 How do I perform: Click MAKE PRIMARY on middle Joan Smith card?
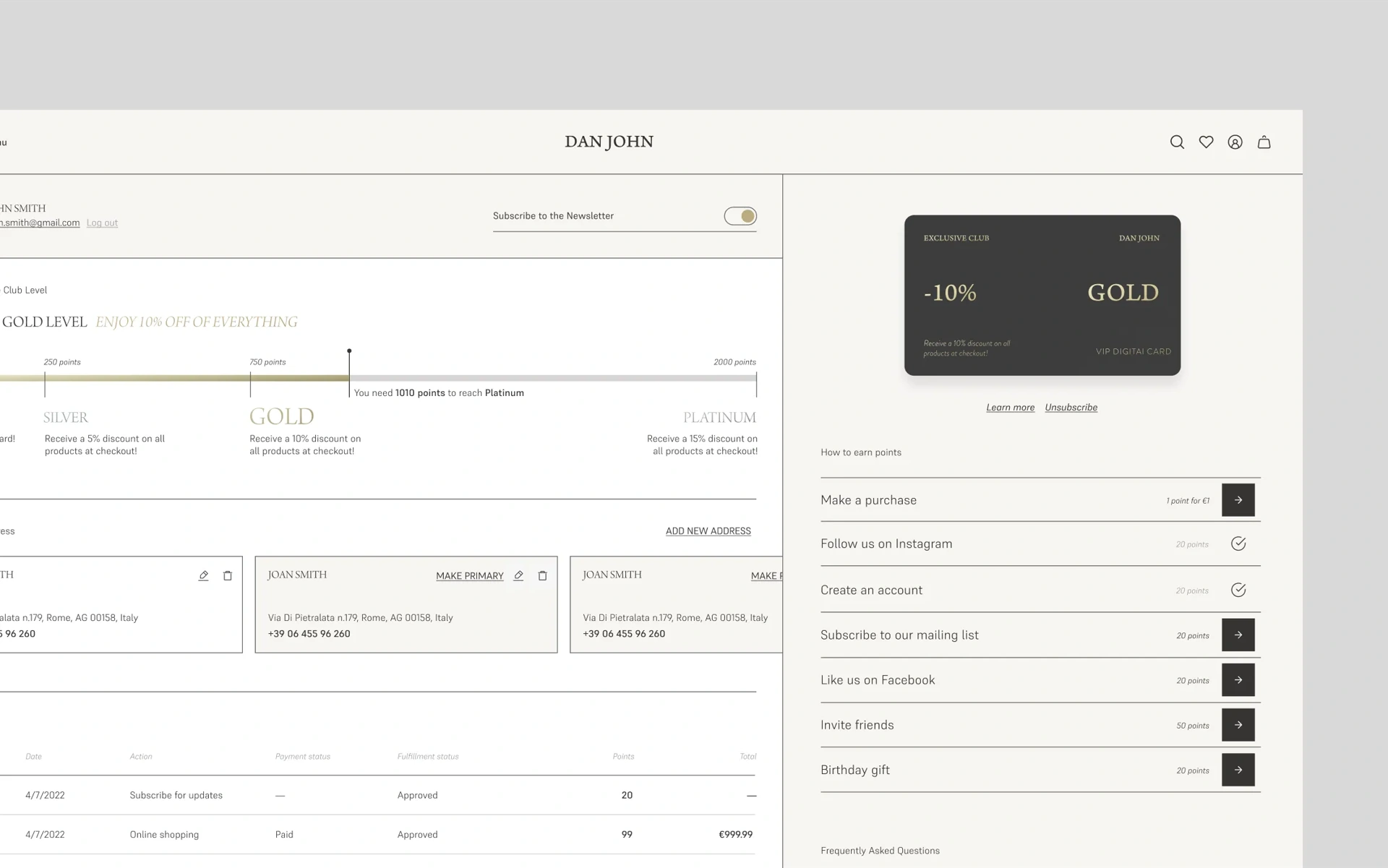[469, 575]
